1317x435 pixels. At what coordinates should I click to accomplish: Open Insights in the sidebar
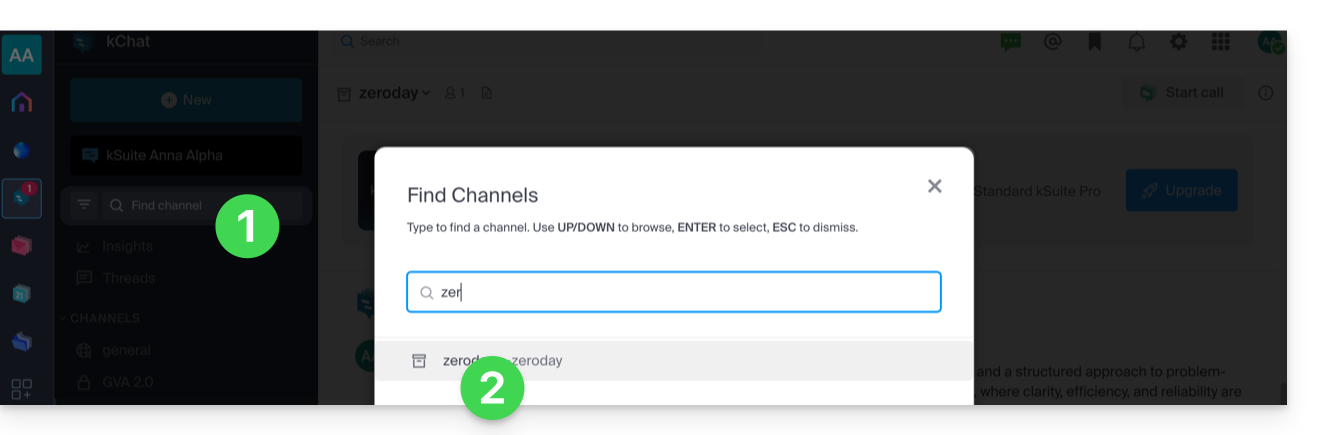click(x=127, y=246)
